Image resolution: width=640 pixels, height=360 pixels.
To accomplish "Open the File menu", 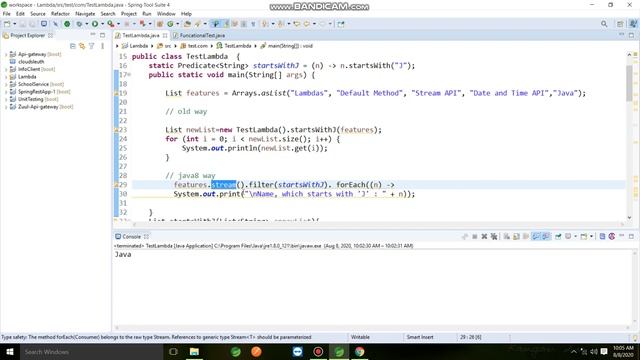I will [7, 14].
